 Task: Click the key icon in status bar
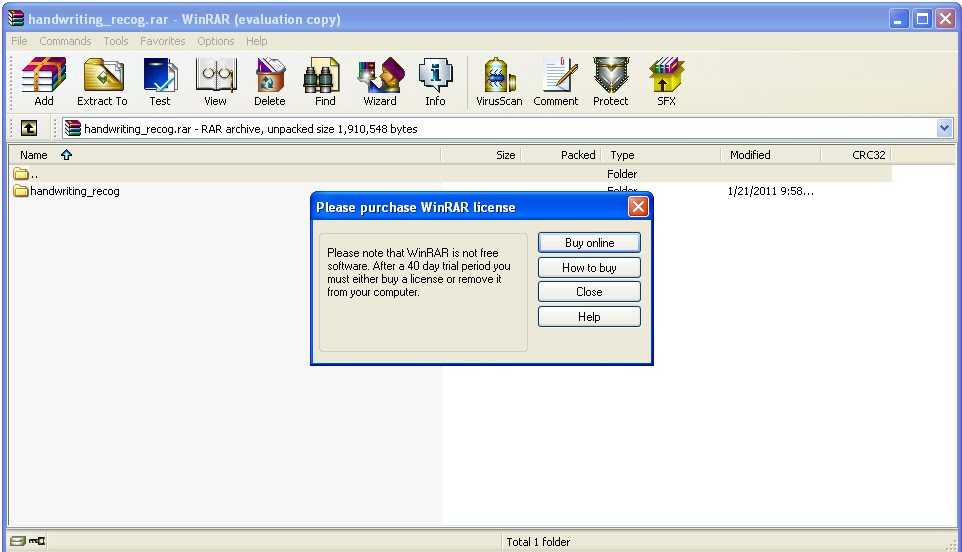pos(37,541)
